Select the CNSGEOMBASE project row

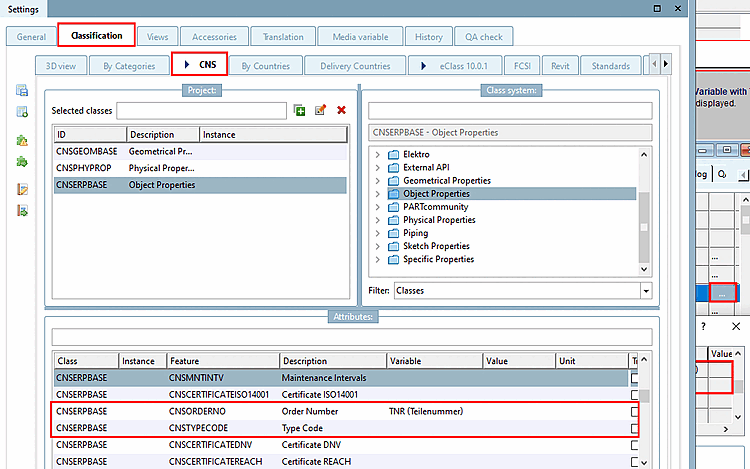pos(200,152)
